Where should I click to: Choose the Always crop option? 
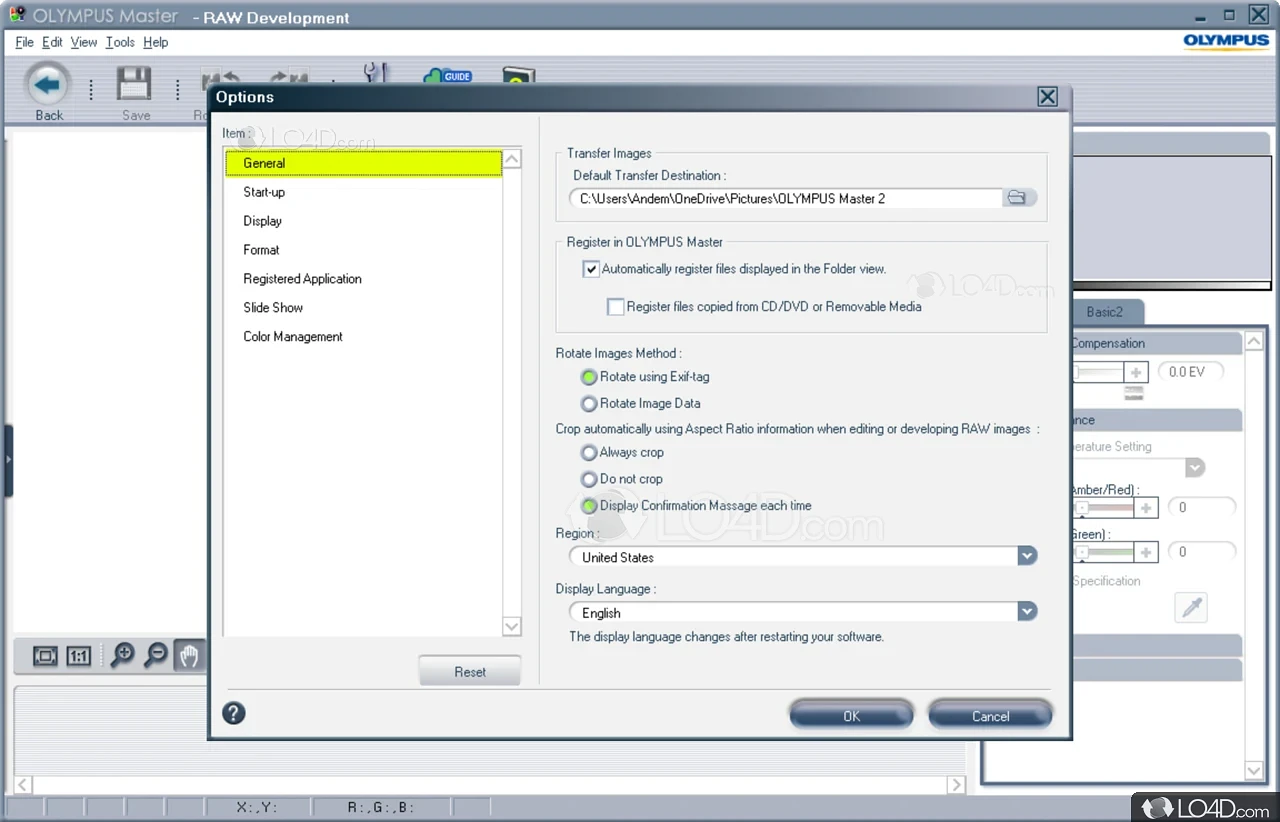pyautogui.click(x=589, y=453)
